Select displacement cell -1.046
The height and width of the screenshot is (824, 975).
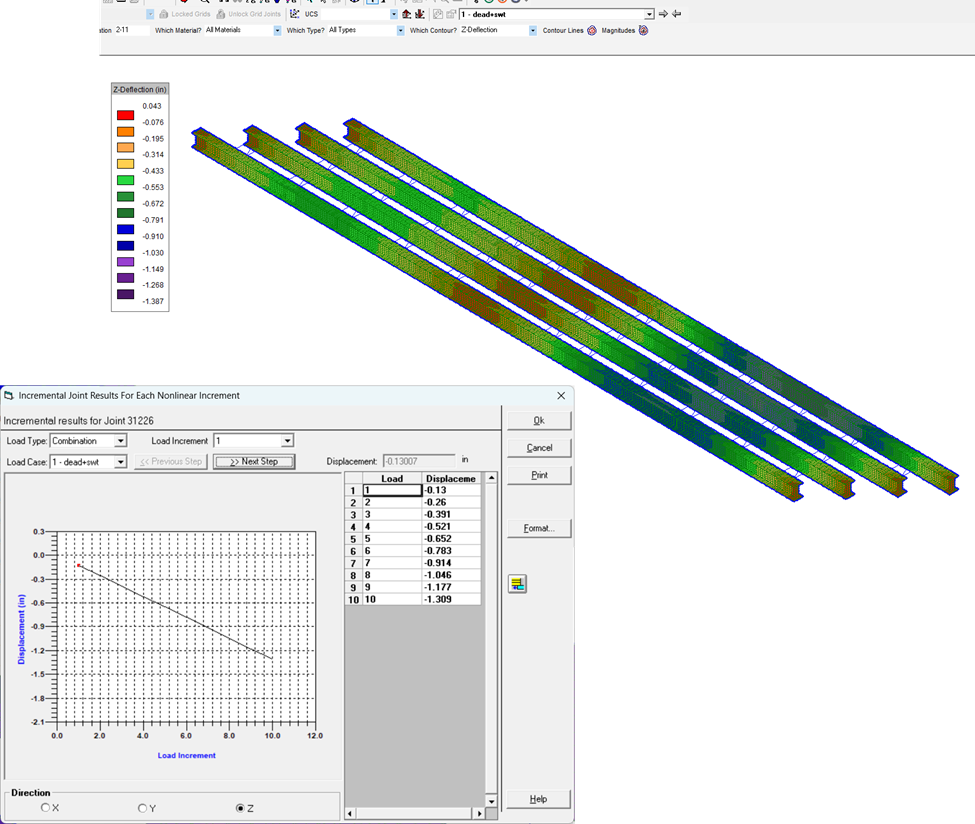(x=451, y=575)
